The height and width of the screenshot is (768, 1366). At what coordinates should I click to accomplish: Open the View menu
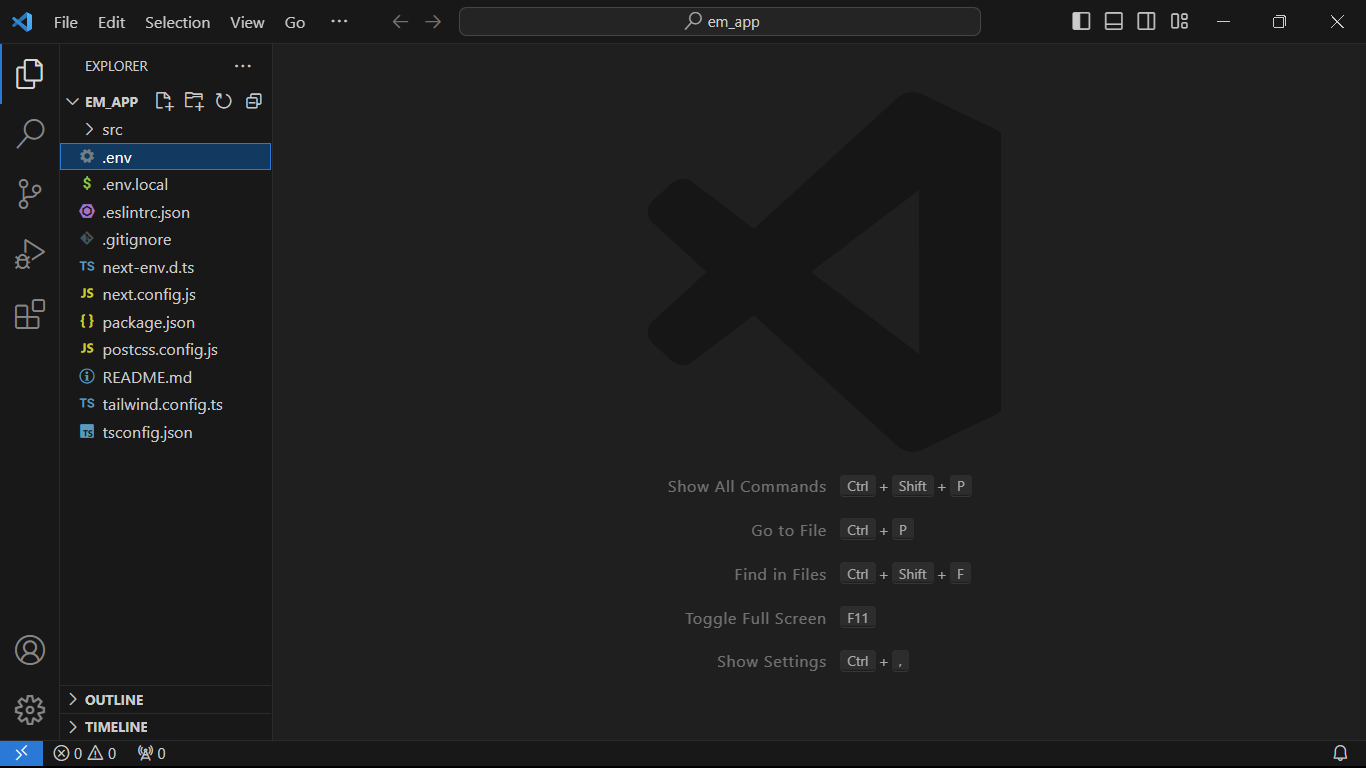(247, 22)
